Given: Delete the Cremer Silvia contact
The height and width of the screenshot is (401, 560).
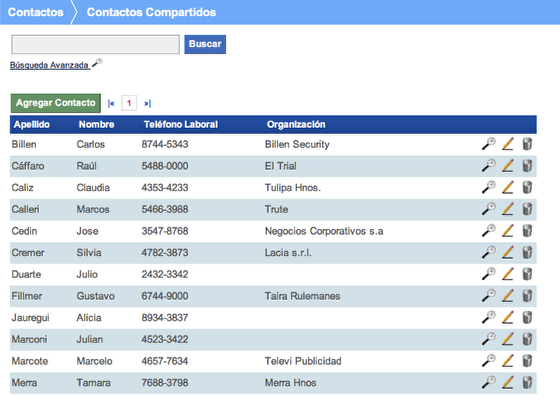Looking at the screenshot, I should click(527, 252).
